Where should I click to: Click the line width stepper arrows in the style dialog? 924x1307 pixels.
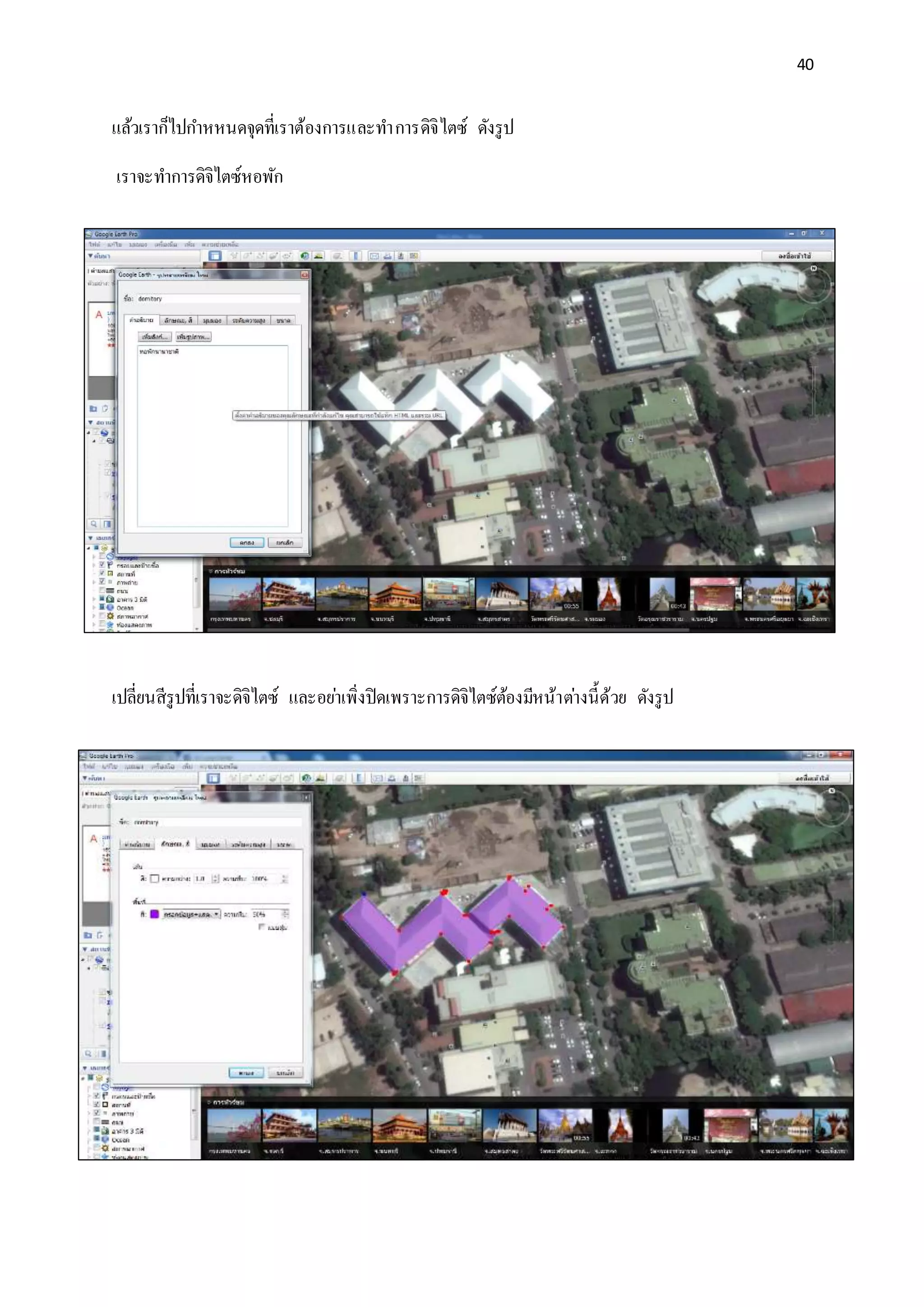coord(215,879)
